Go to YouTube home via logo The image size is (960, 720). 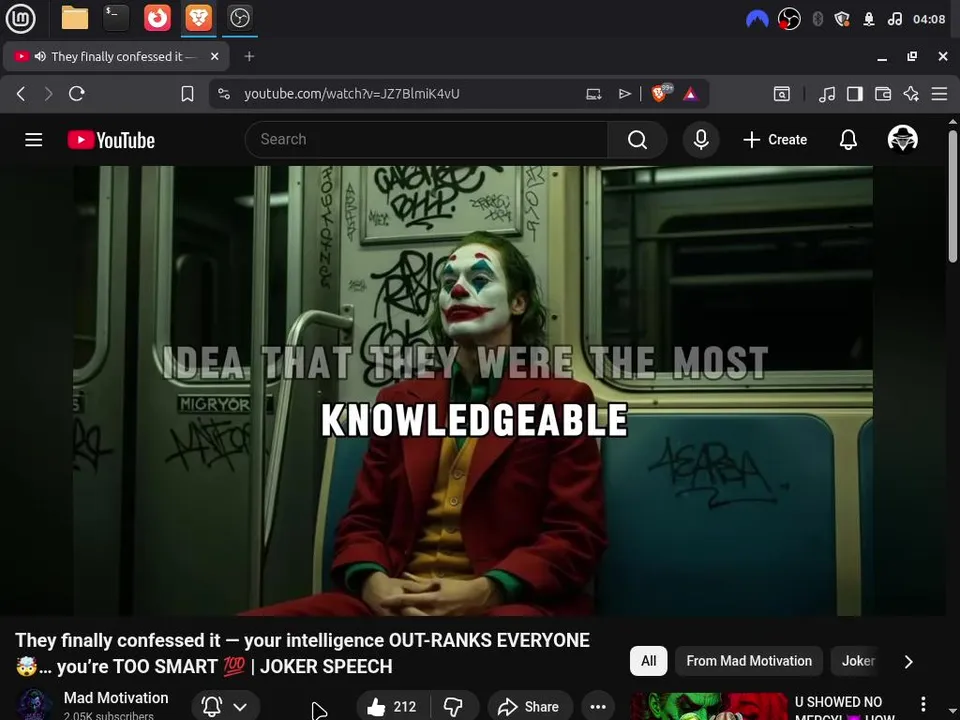tap(111, 140)
